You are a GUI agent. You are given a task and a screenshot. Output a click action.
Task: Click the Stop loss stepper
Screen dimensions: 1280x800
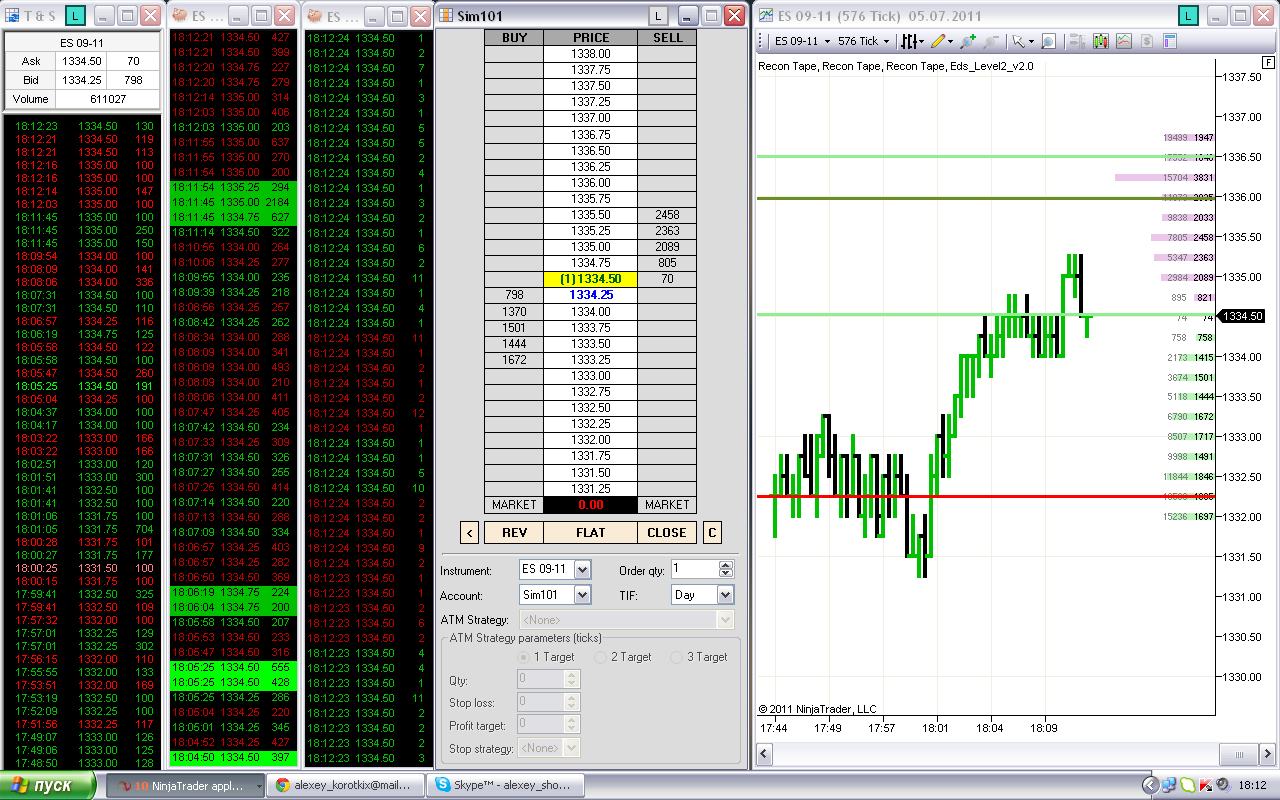pos(571,702)
